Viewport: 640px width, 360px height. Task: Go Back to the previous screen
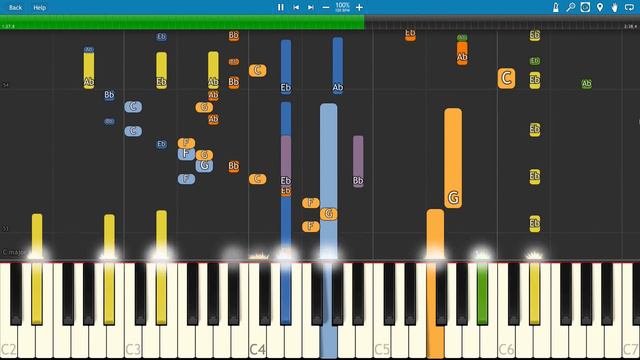(x=16, y=7)
